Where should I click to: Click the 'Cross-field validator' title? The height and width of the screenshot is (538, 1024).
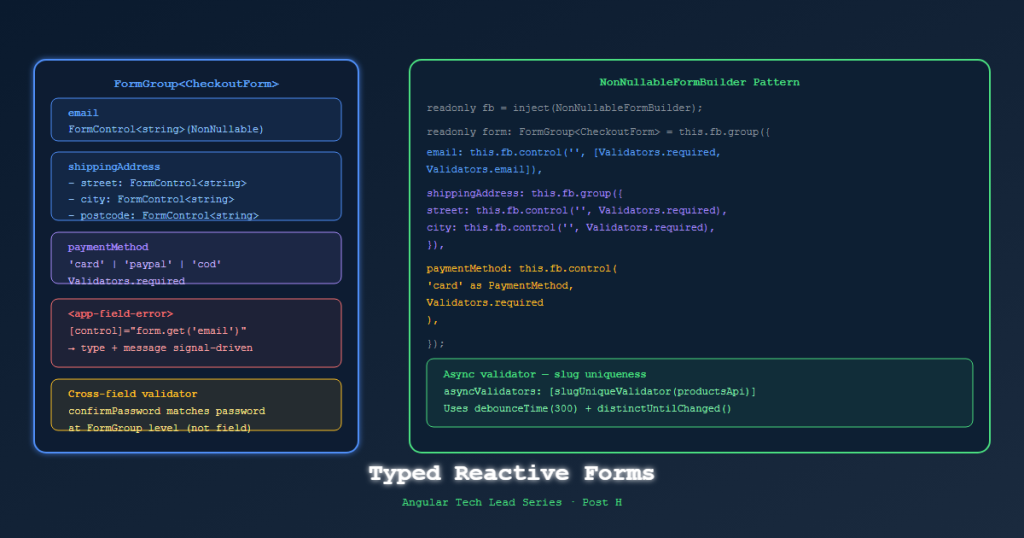pyautogui.click(x=133, y=394)
